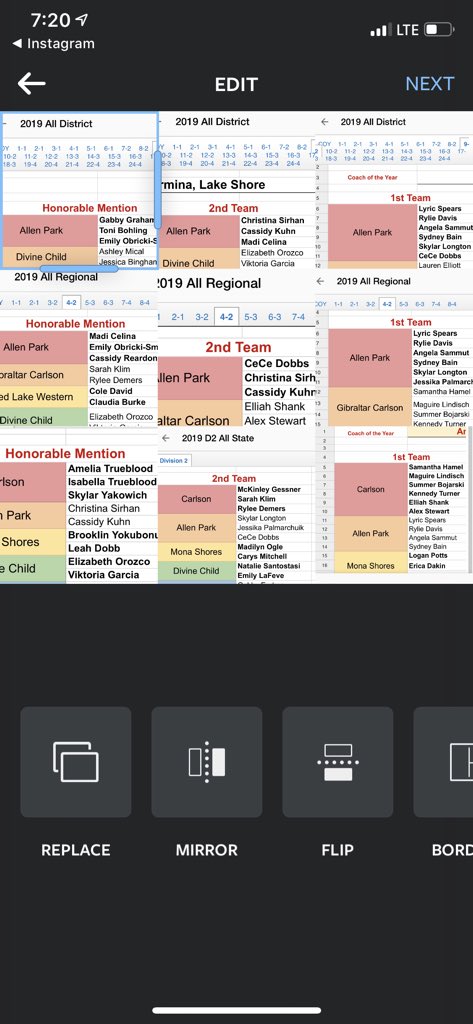473x1024 pixels.
Task: Apply the Mirror tool
Action: (207, 762)
